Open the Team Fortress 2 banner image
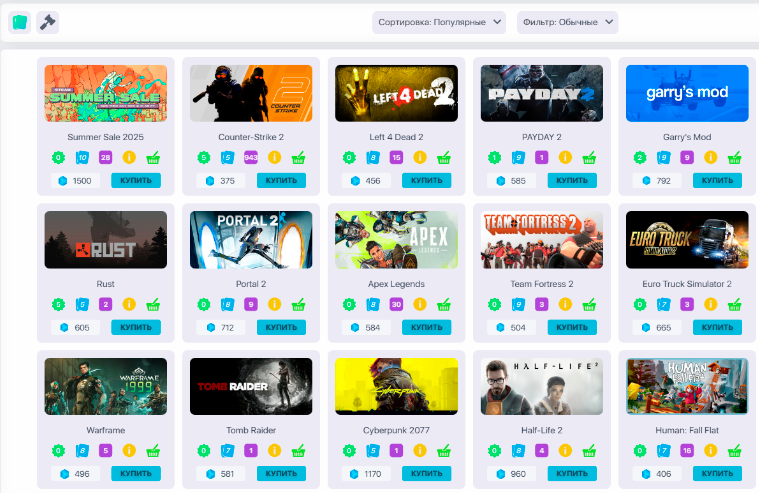Screen dimensions: 759x493 point(542,240)
